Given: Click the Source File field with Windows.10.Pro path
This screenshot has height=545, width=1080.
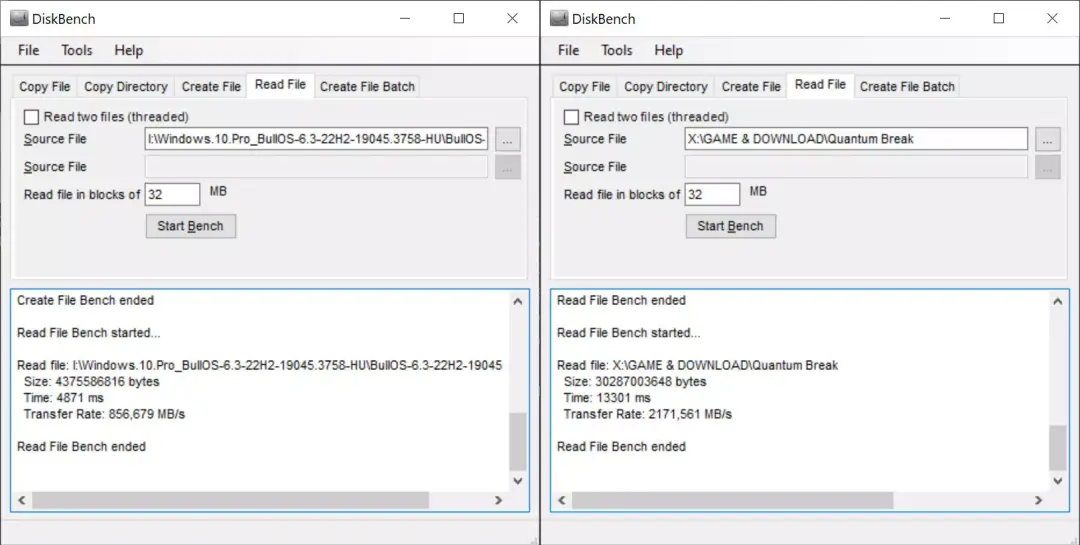Looking at the screenshot, I should click(316, 139).
